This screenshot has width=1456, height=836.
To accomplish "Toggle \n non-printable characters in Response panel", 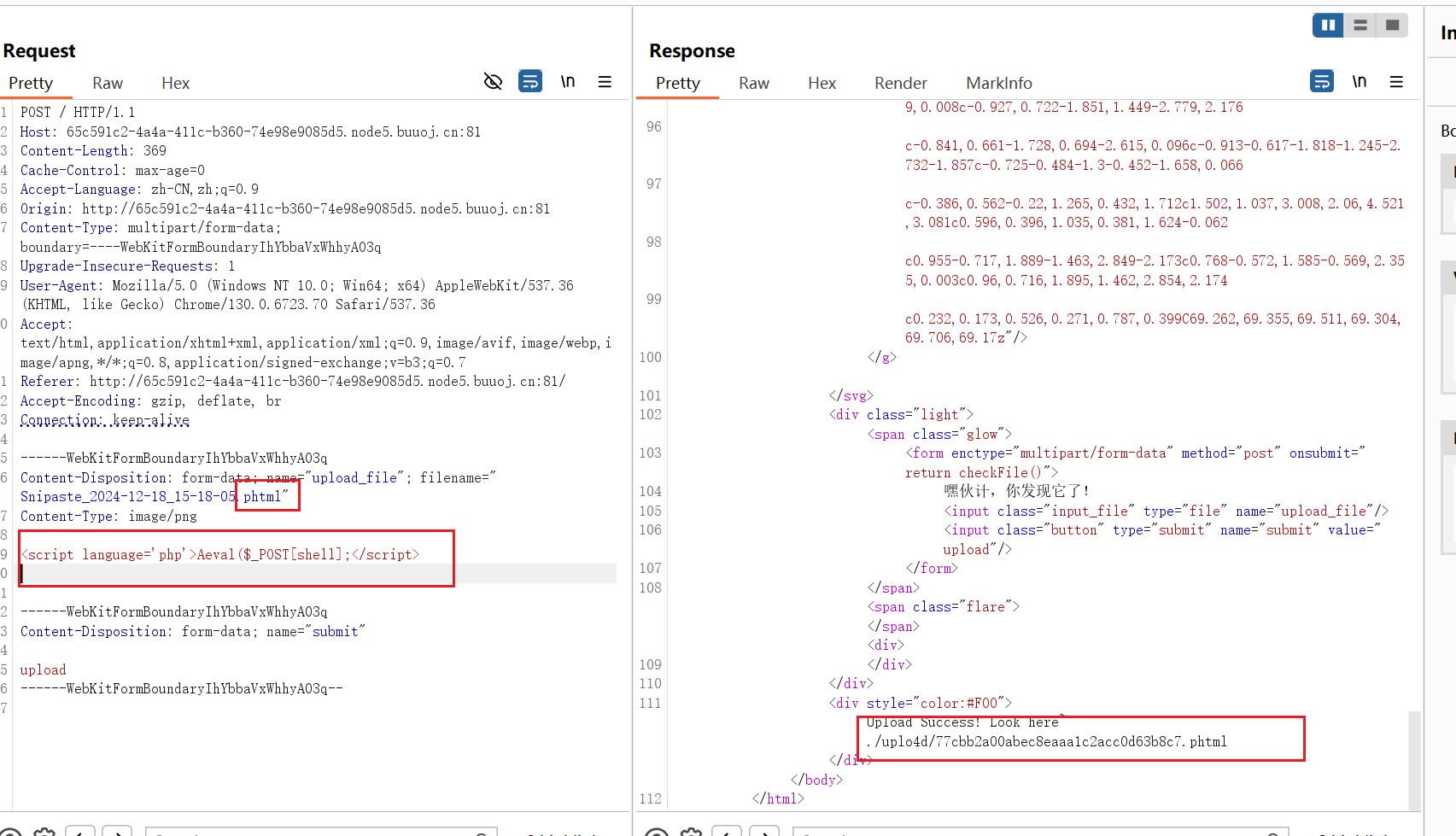I will (x=1360, y=81).
